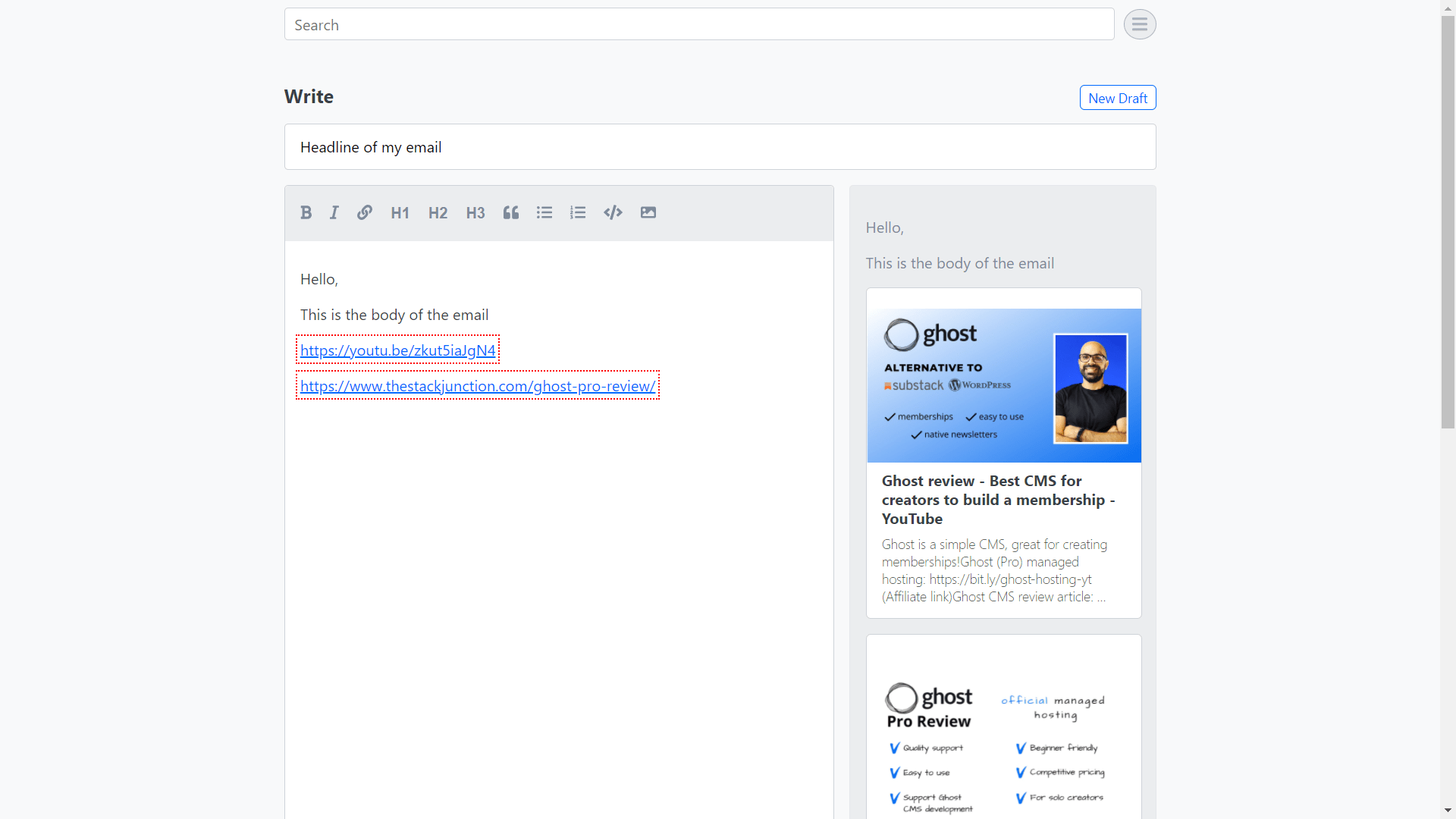This screenshot has width=1456, height=819.
Task: Toggle bold formatting in the editor toolbar
Action: tap(306, 212)
